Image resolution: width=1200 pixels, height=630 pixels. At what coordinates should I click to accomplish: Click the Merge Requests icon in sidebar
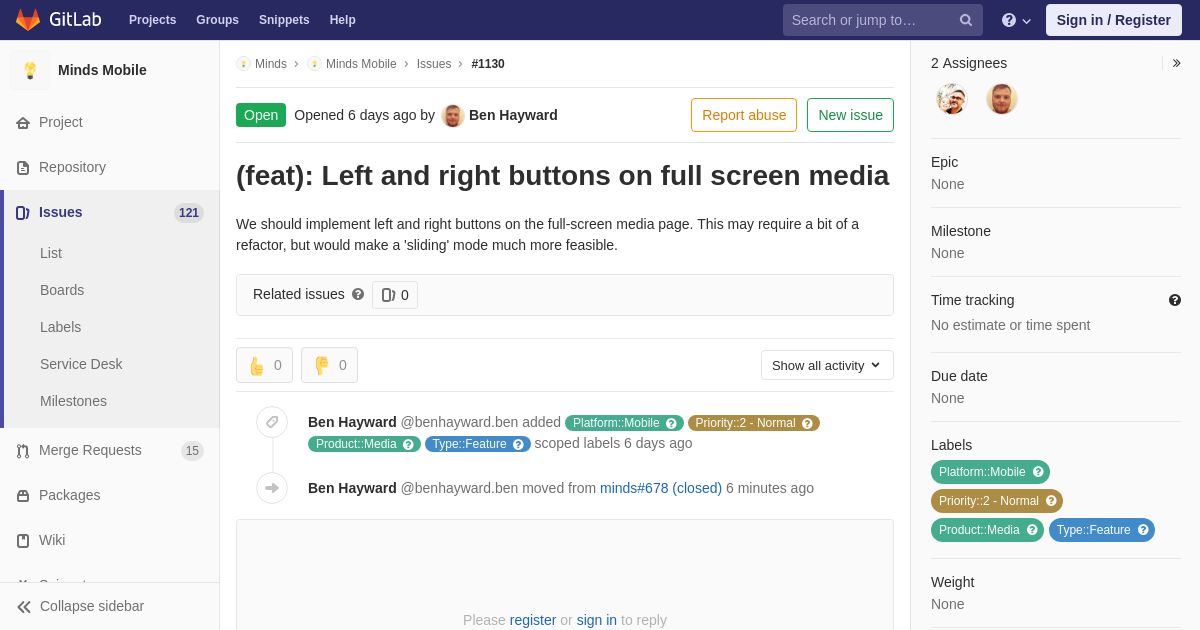pos(23,450)
